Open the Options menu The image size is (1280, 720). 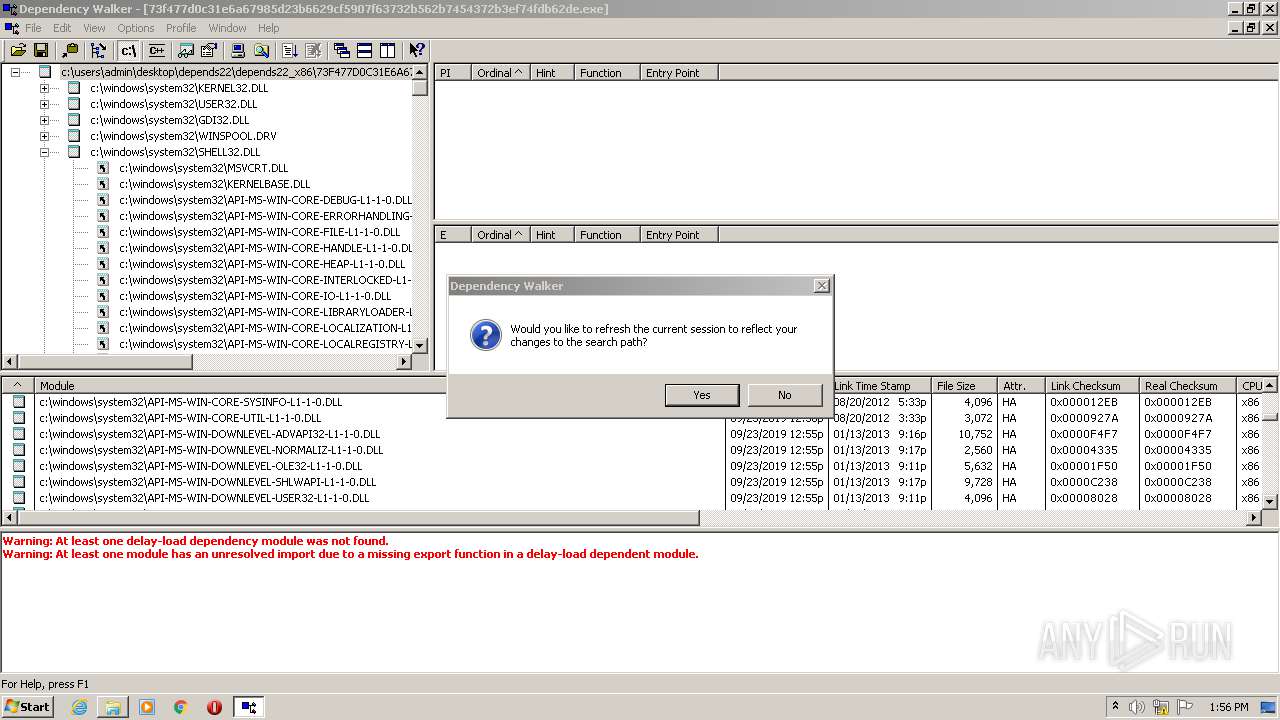coord(136,28)
